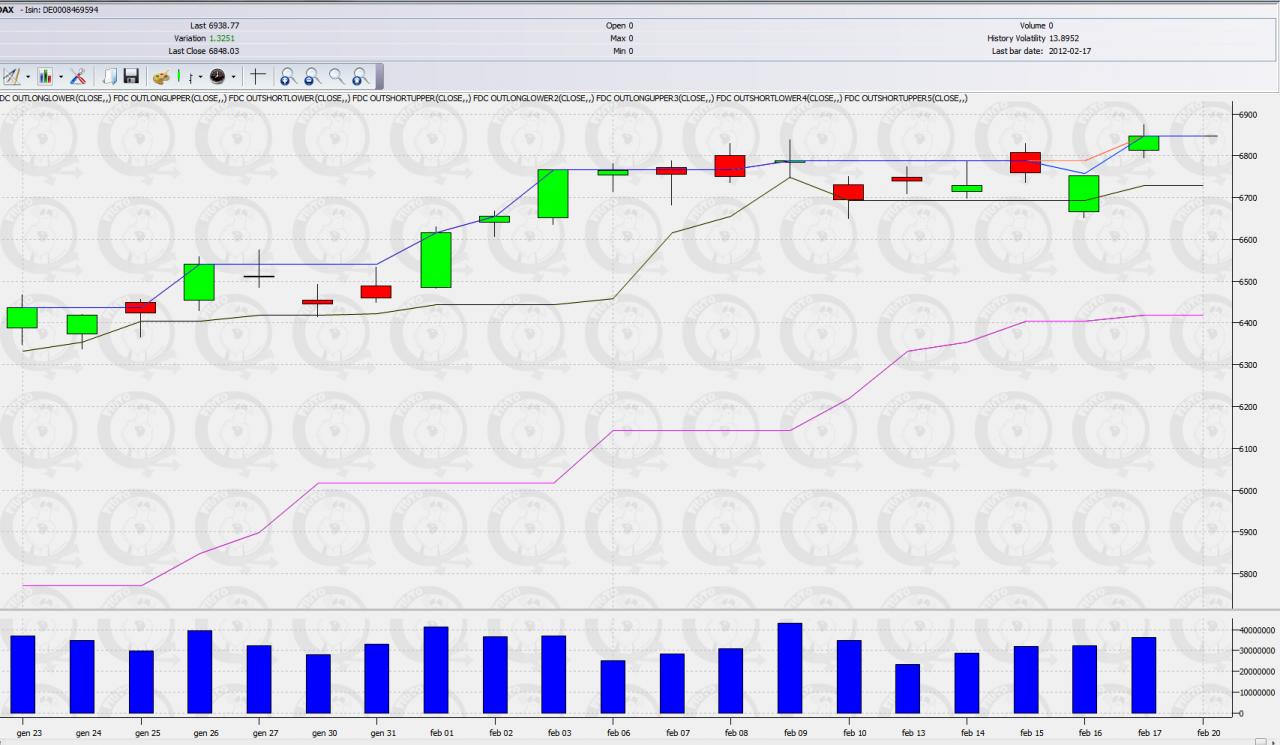The width and height of the screenshot is (1280, 745).
Task: Click the open document icon
Action: (x=110, y=76)
